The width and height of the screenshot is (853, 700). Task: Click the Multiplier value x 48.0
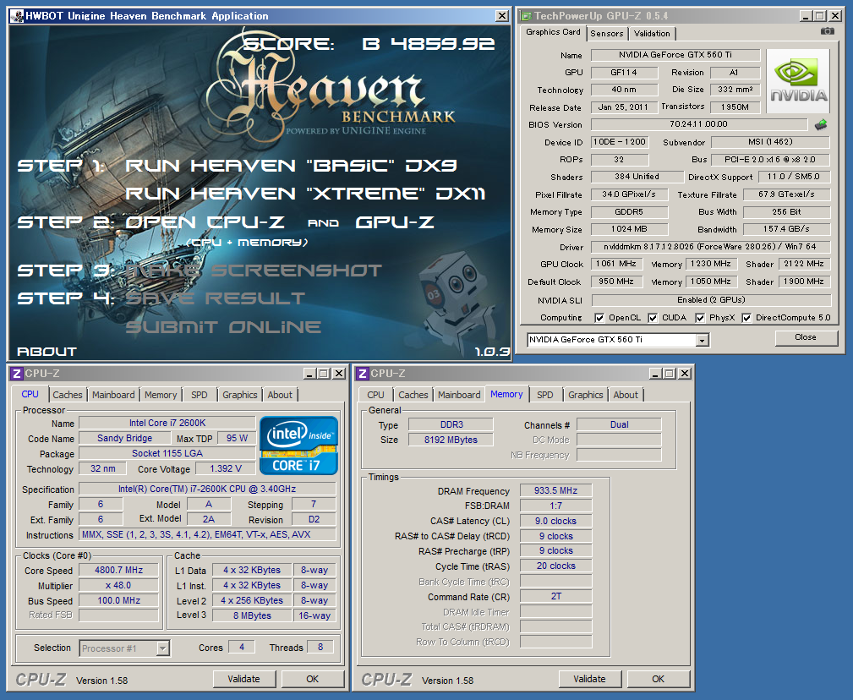pyautogui.click(x=119, y=585)
